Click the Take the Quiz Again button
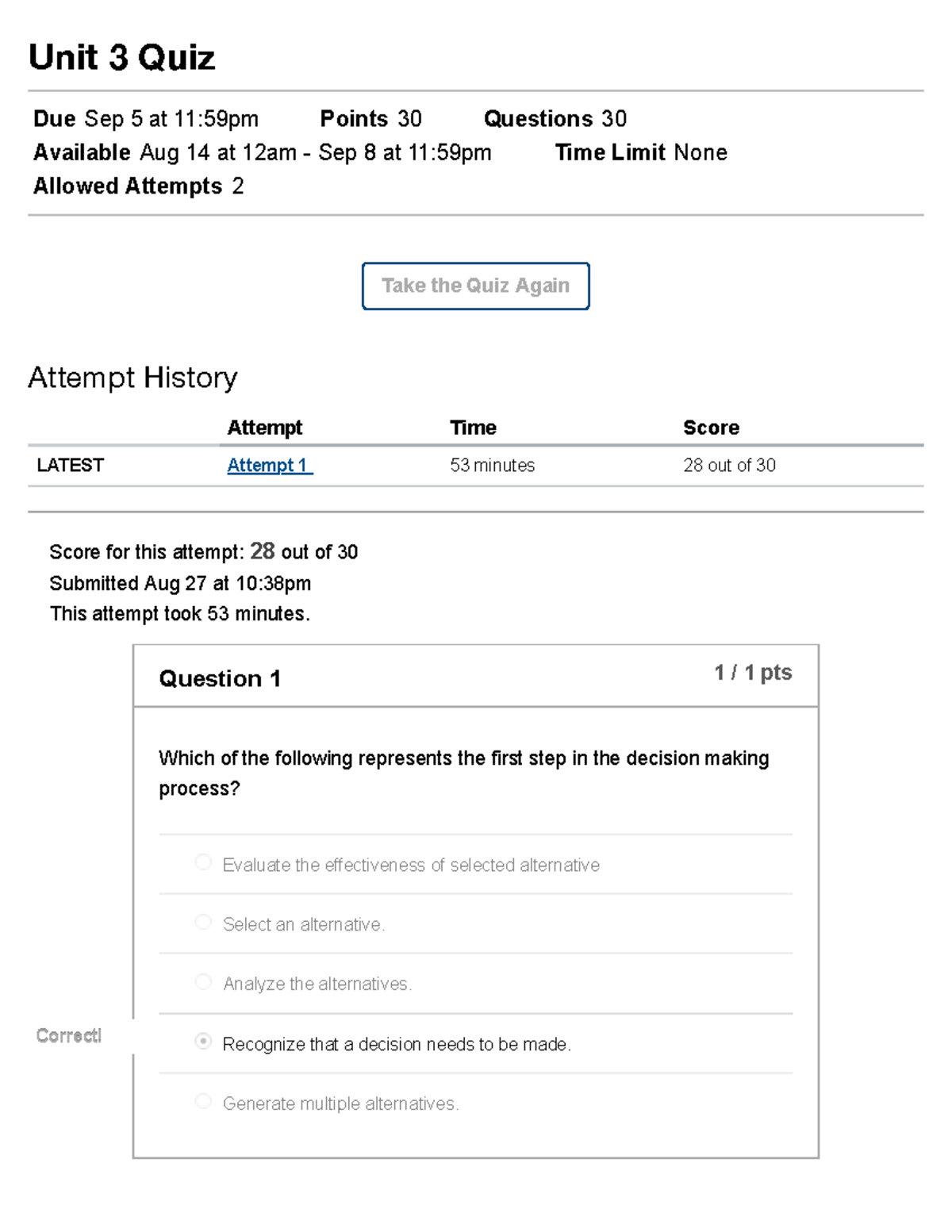Image resolution: width=952 pixels, height=1232 pixels. (475, 286)
